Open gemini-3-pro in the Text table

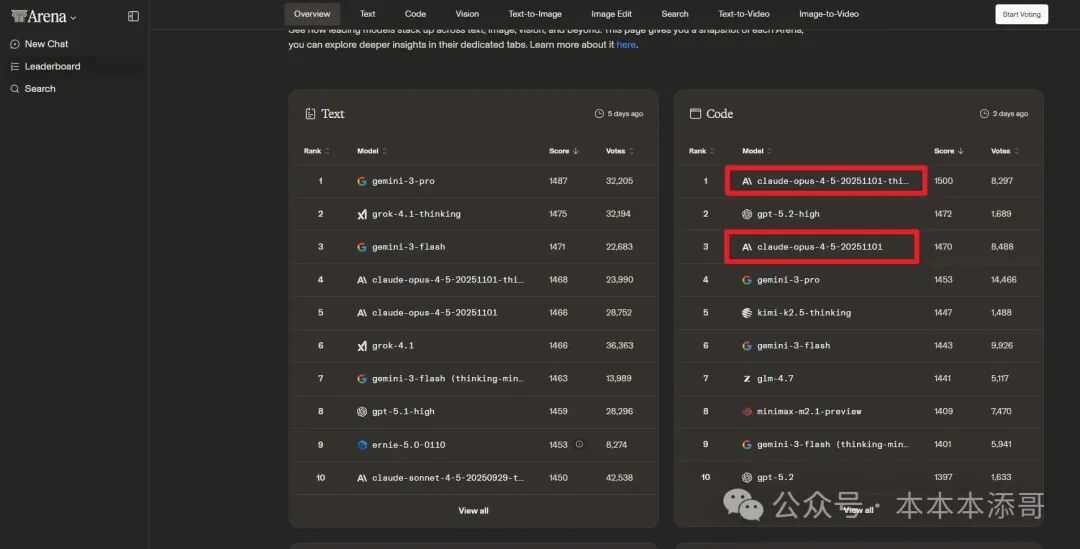(x=403, y=181)
